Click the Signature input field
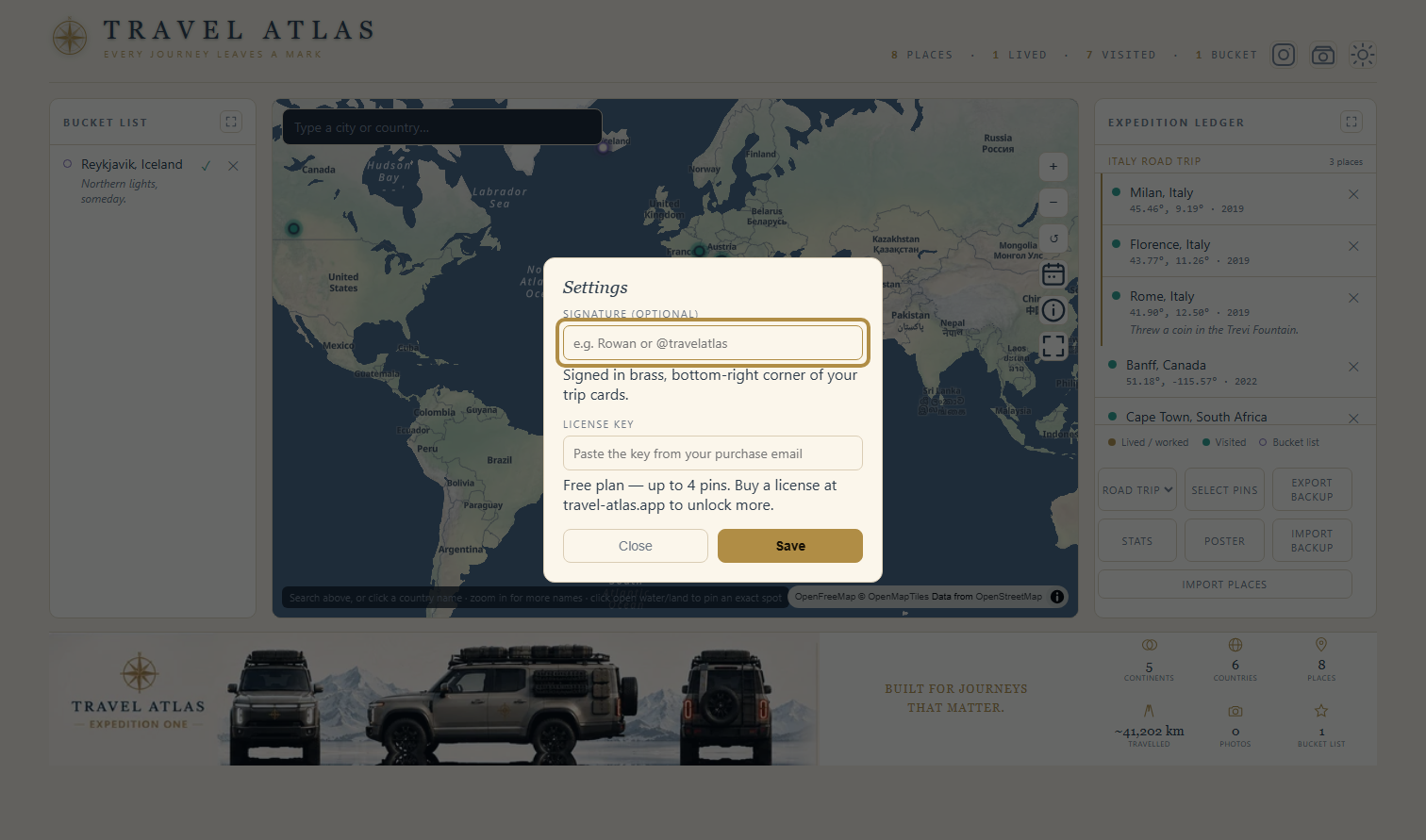The height and width of the screenshot is (840, 1426). tap(712, 343)
